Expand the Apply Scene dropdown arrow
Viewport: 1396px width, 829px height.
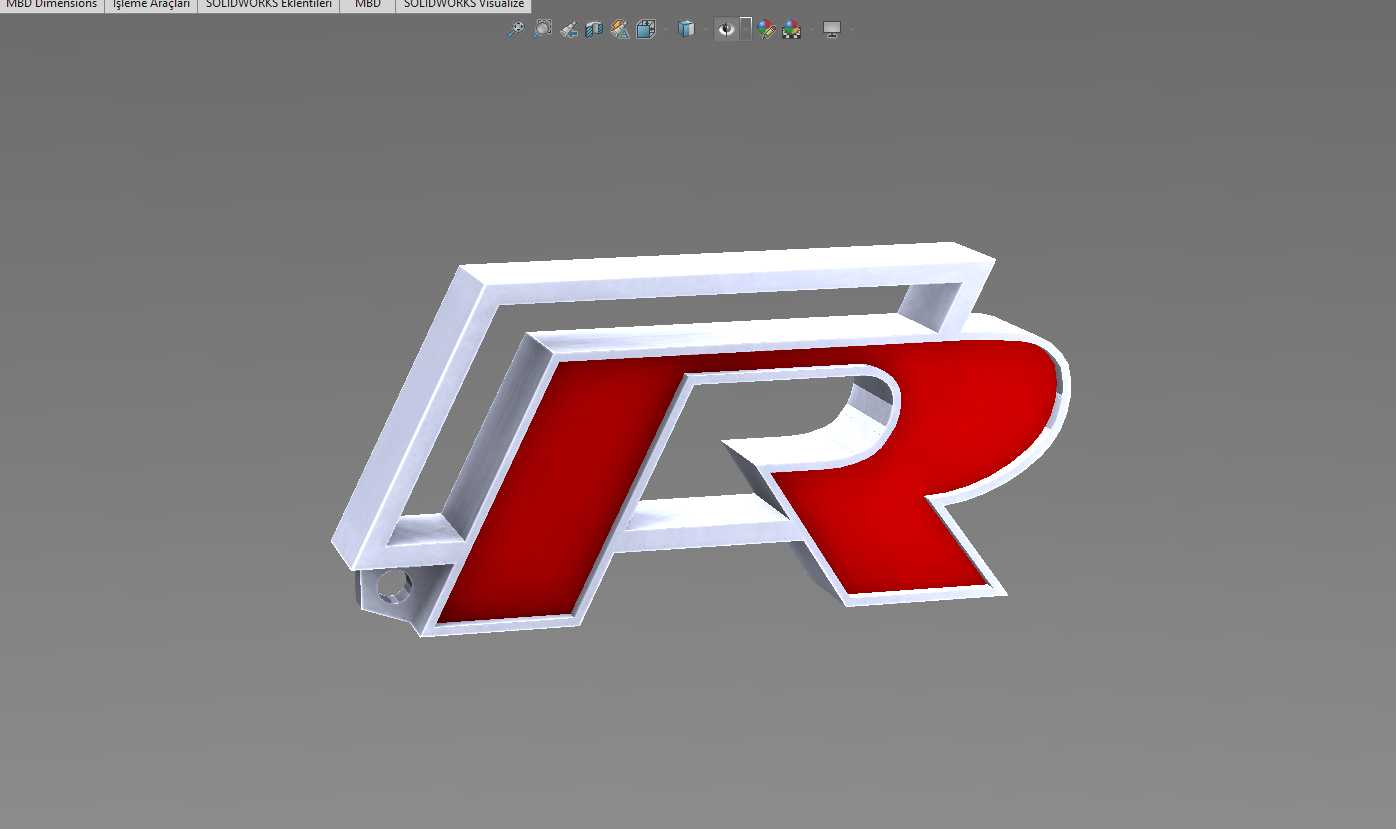click(x=812, y=29)
